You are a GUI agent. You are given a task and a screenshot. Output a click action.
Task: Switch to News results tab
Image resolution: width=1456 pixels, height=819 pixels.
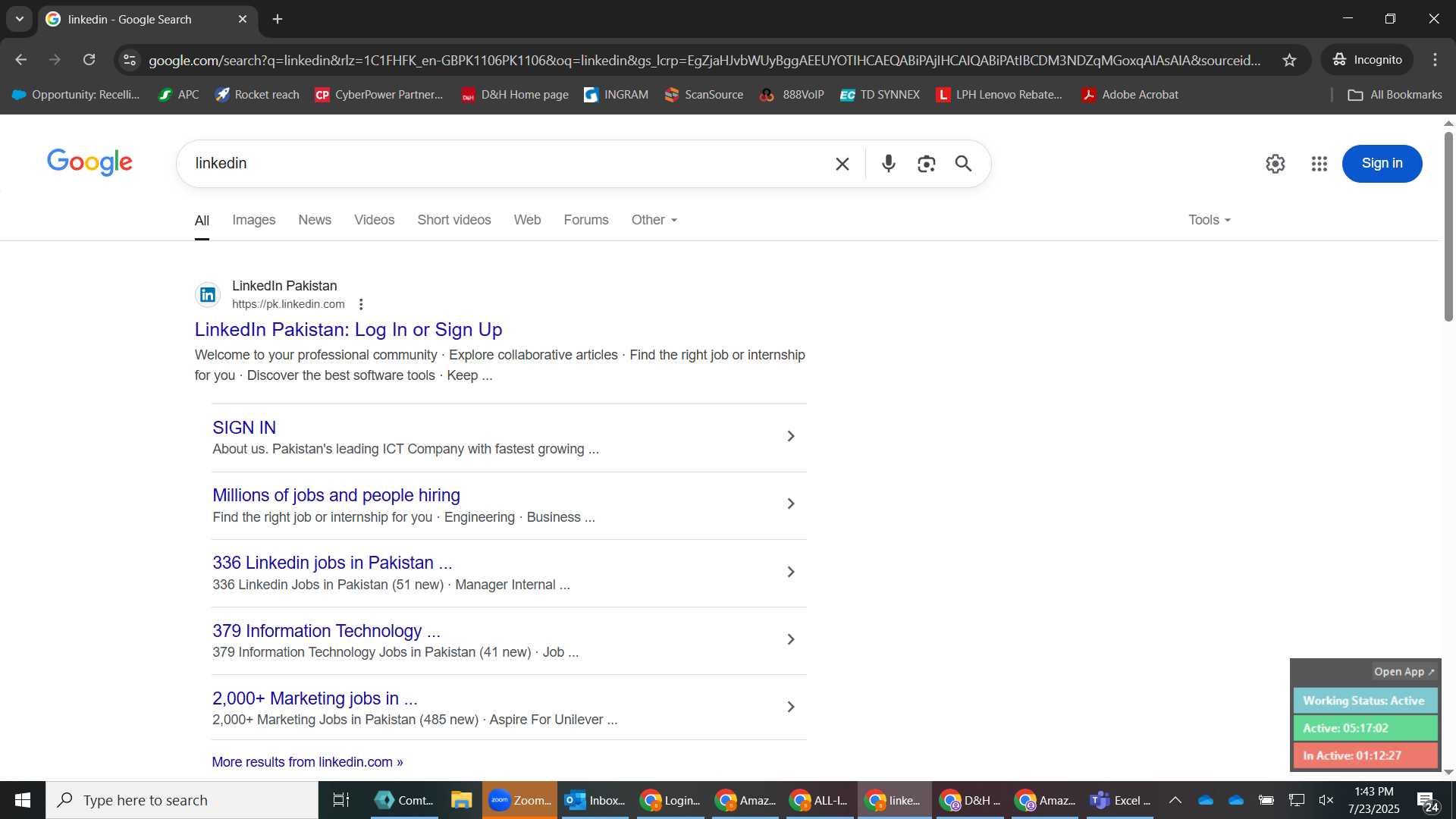(315, 220)
